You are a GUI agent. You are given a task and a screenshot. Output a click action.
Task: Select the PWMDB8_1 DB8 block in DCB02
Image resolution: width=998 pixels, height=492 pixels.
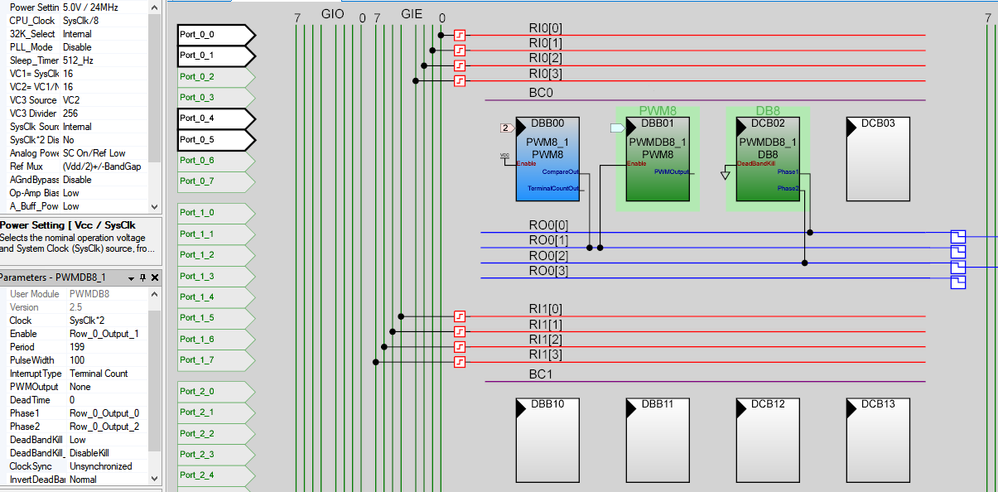(768, 159)
